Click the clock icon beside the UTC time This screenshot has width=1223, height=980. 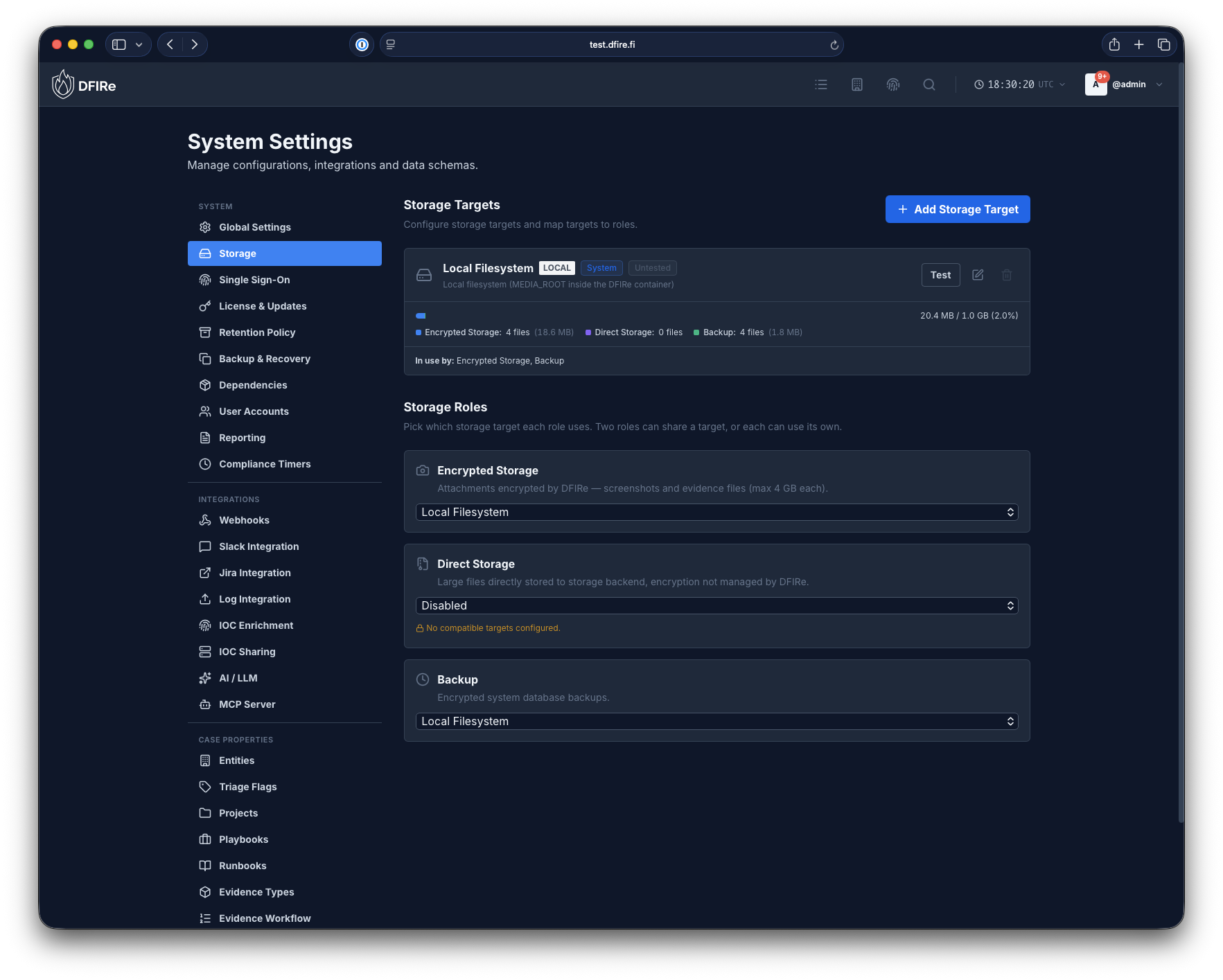pos(979,84)
